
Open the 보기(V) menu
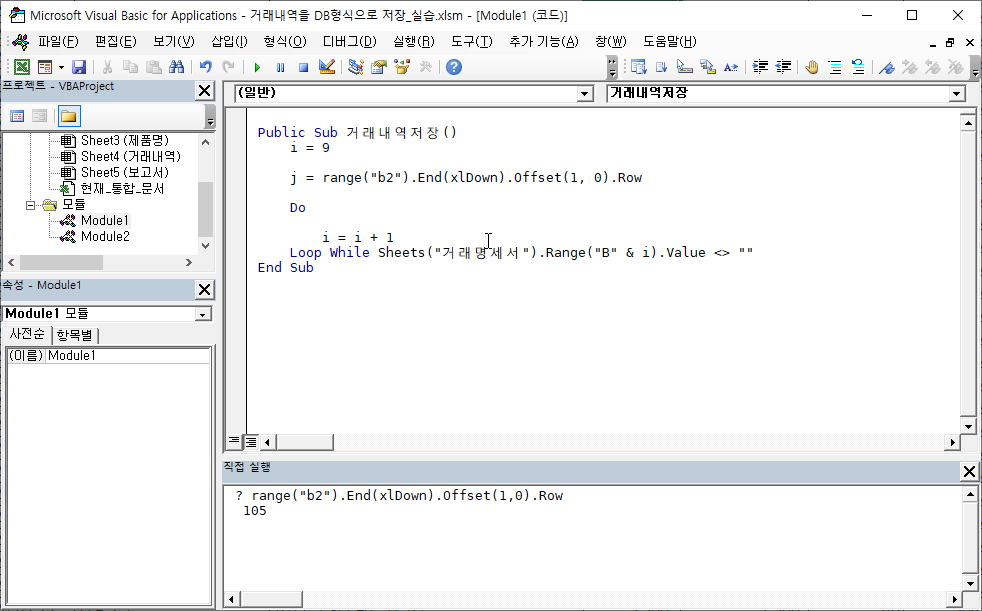pyautogui.click(x=173, y=41)
